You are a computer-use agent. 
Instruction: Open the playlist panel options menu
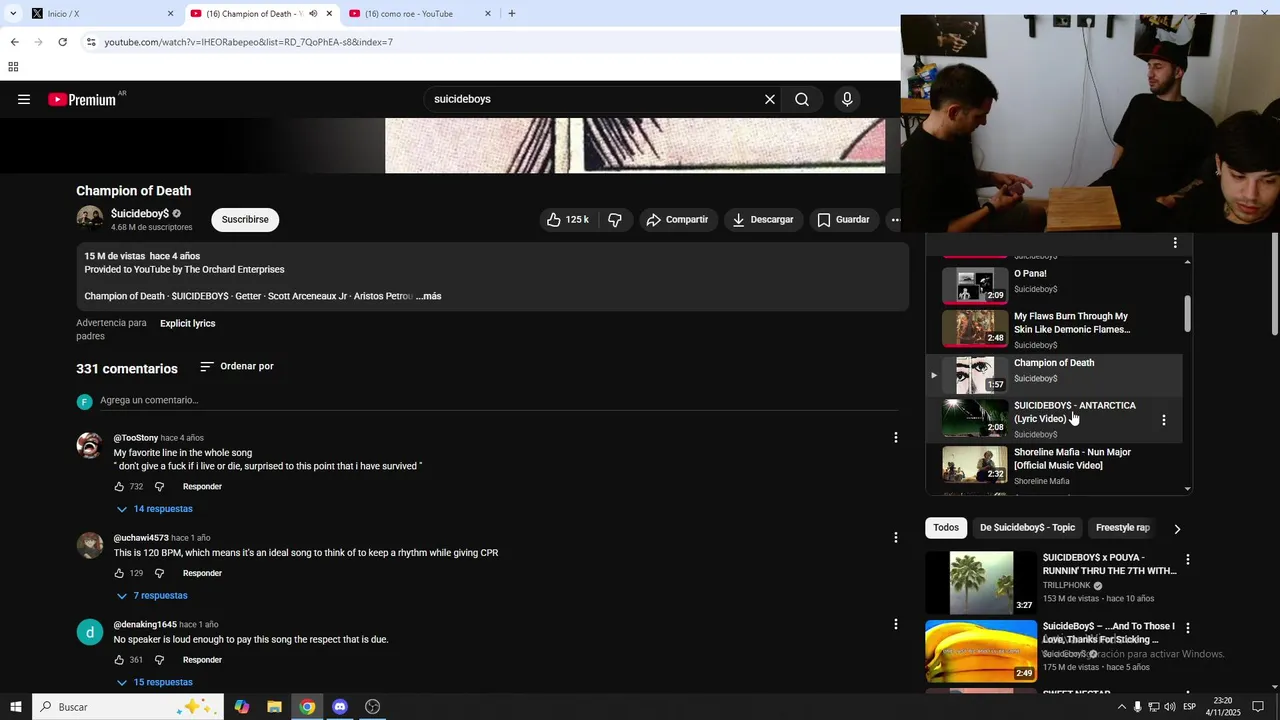[x=1175, y=243]
